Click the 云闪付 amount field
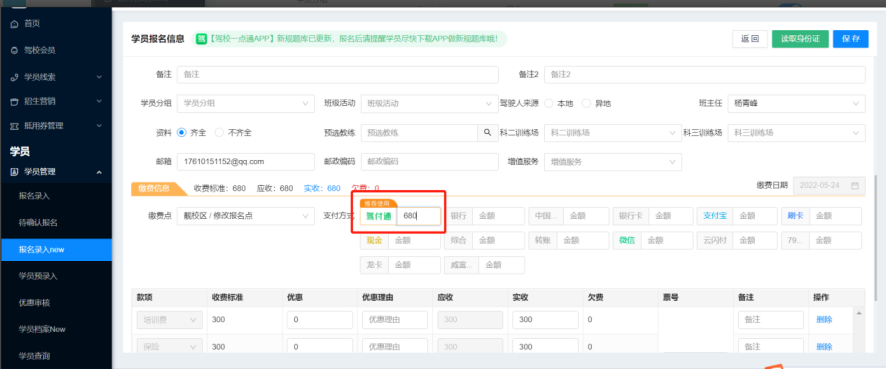886x369 pixels. [755, 240]
